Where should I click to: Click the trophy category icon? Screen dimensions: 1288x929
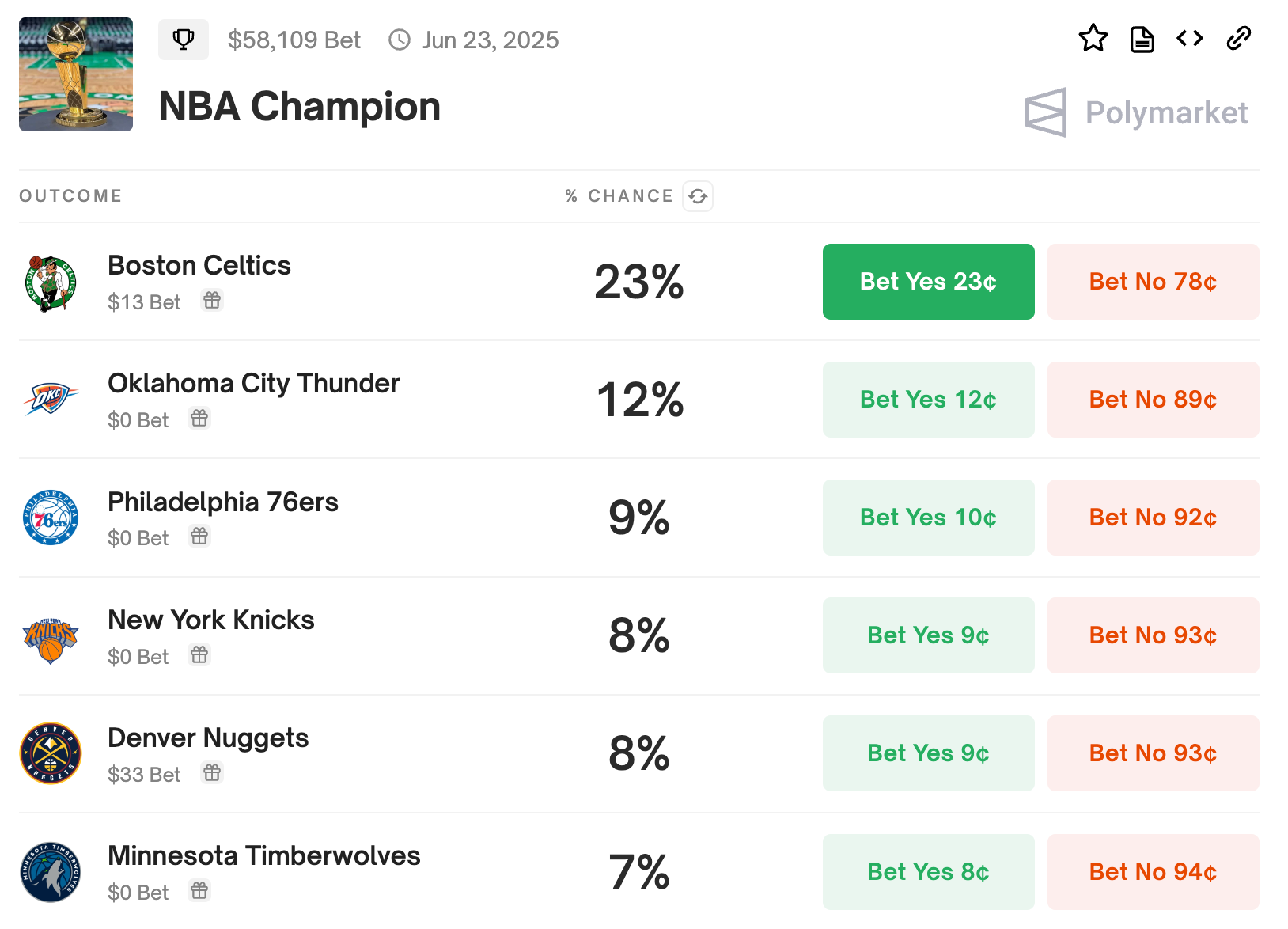(184, 40)
